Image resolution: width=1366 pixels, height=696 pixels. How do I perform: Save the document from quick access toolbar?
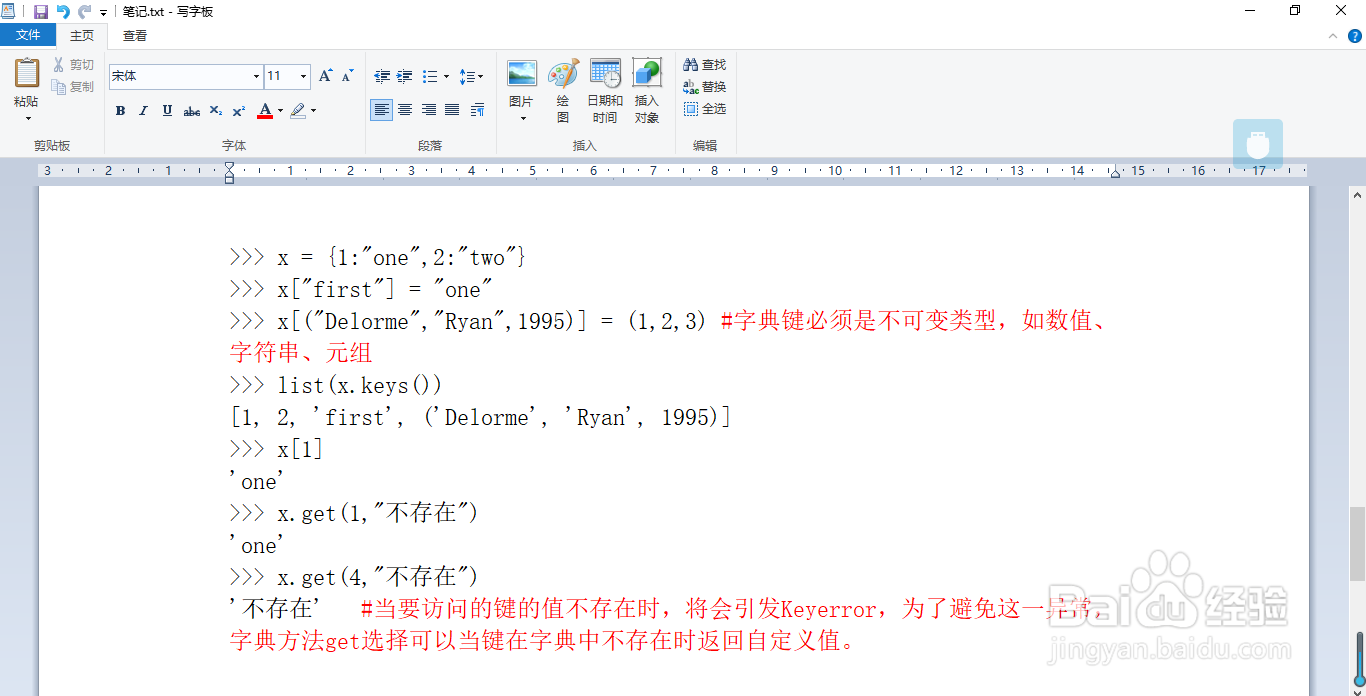pos(40,11)
